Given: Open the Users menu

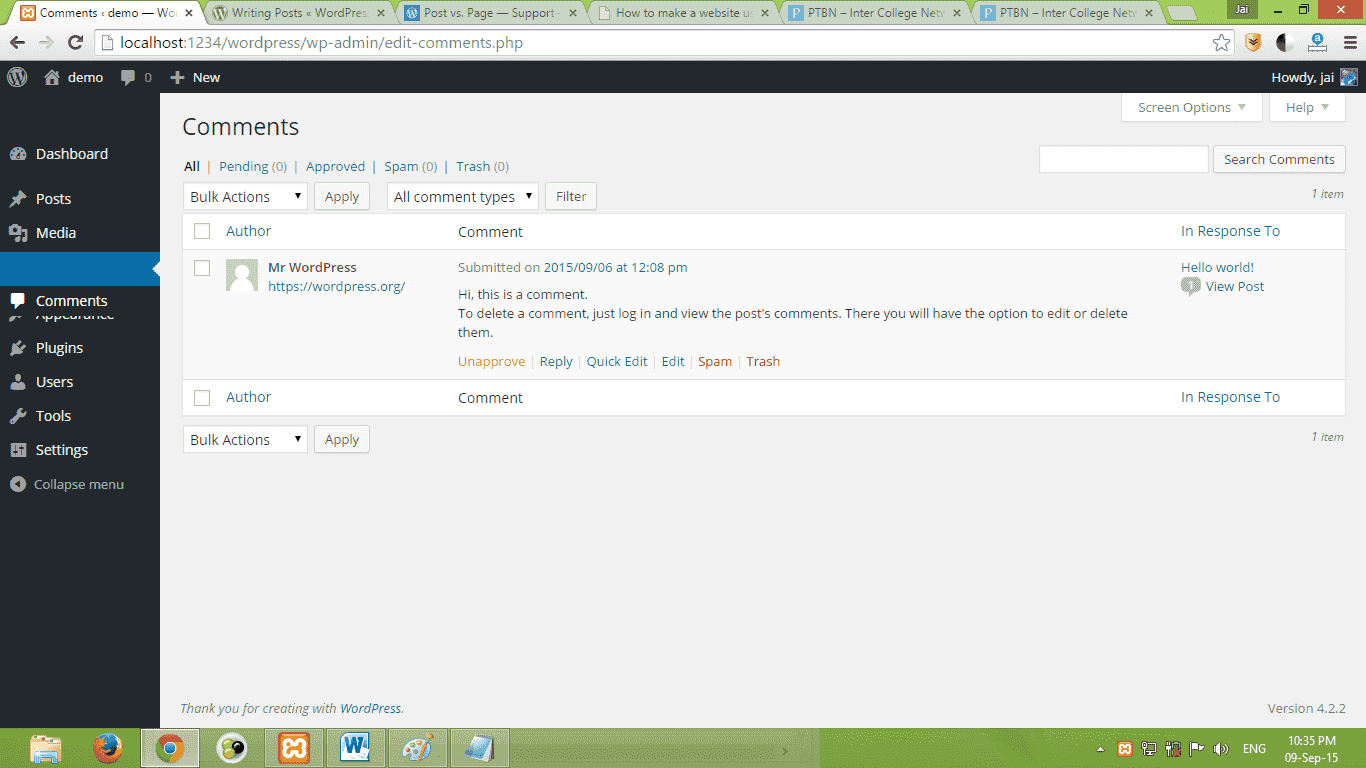Looking at the screenshot, I should point(54,382).
